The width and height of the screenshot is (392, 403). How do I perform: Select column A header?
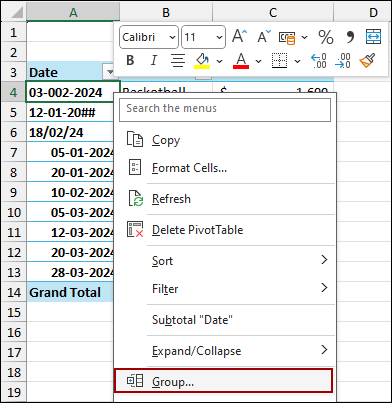point(73,13)
